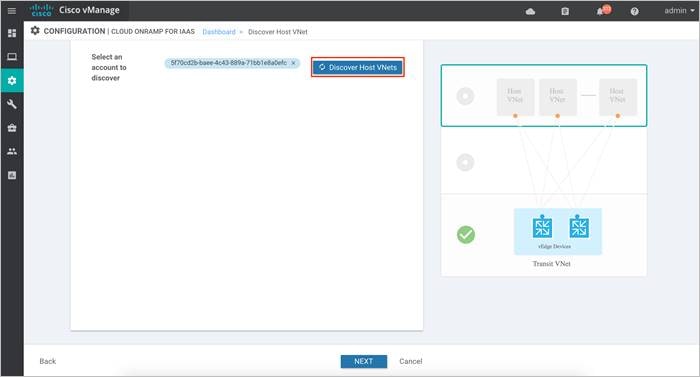Click the NEXT button

(363, 361)
